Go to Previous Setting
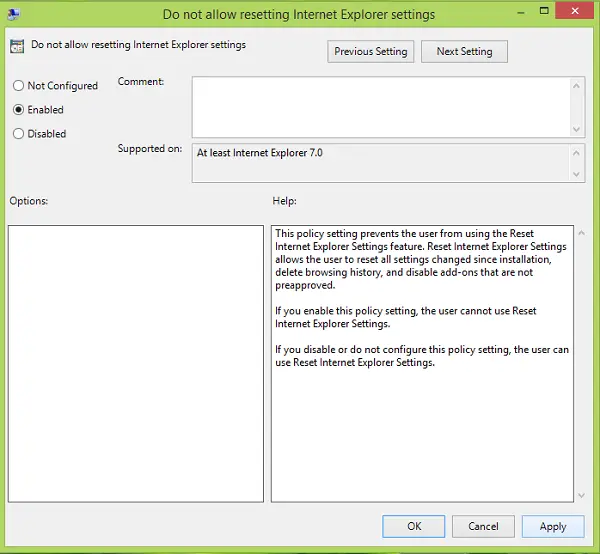 point(370,51)
